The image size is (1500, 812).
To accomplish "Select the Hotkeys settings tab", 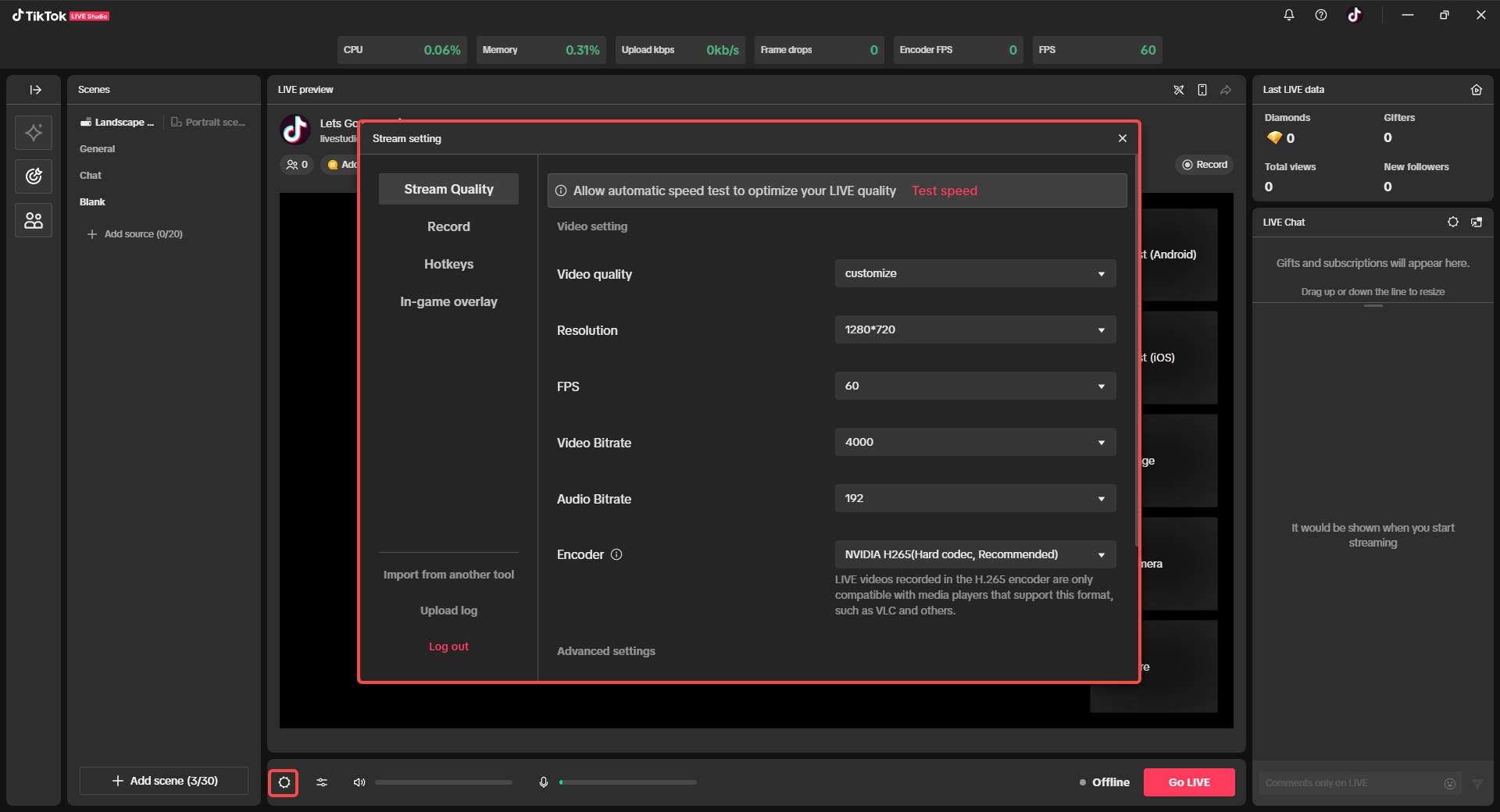I will click(448, 265).
